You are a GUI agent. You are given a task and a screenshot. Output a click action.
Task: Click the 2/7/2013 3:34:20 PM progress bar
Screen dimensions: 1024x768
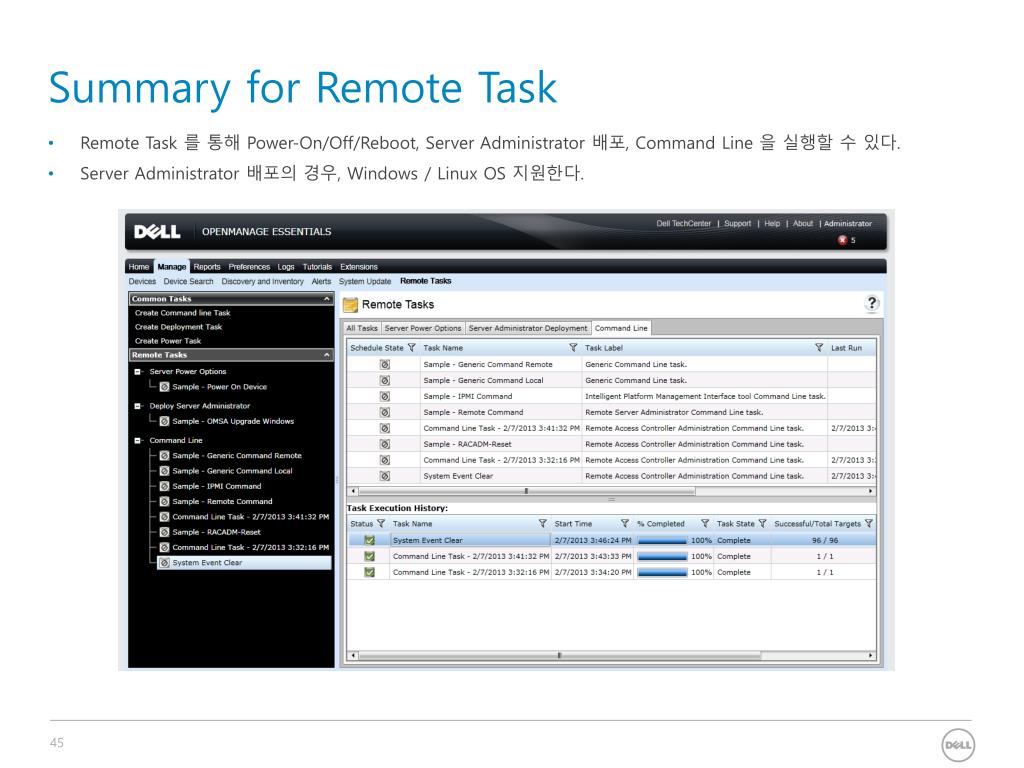click(662, 572)
